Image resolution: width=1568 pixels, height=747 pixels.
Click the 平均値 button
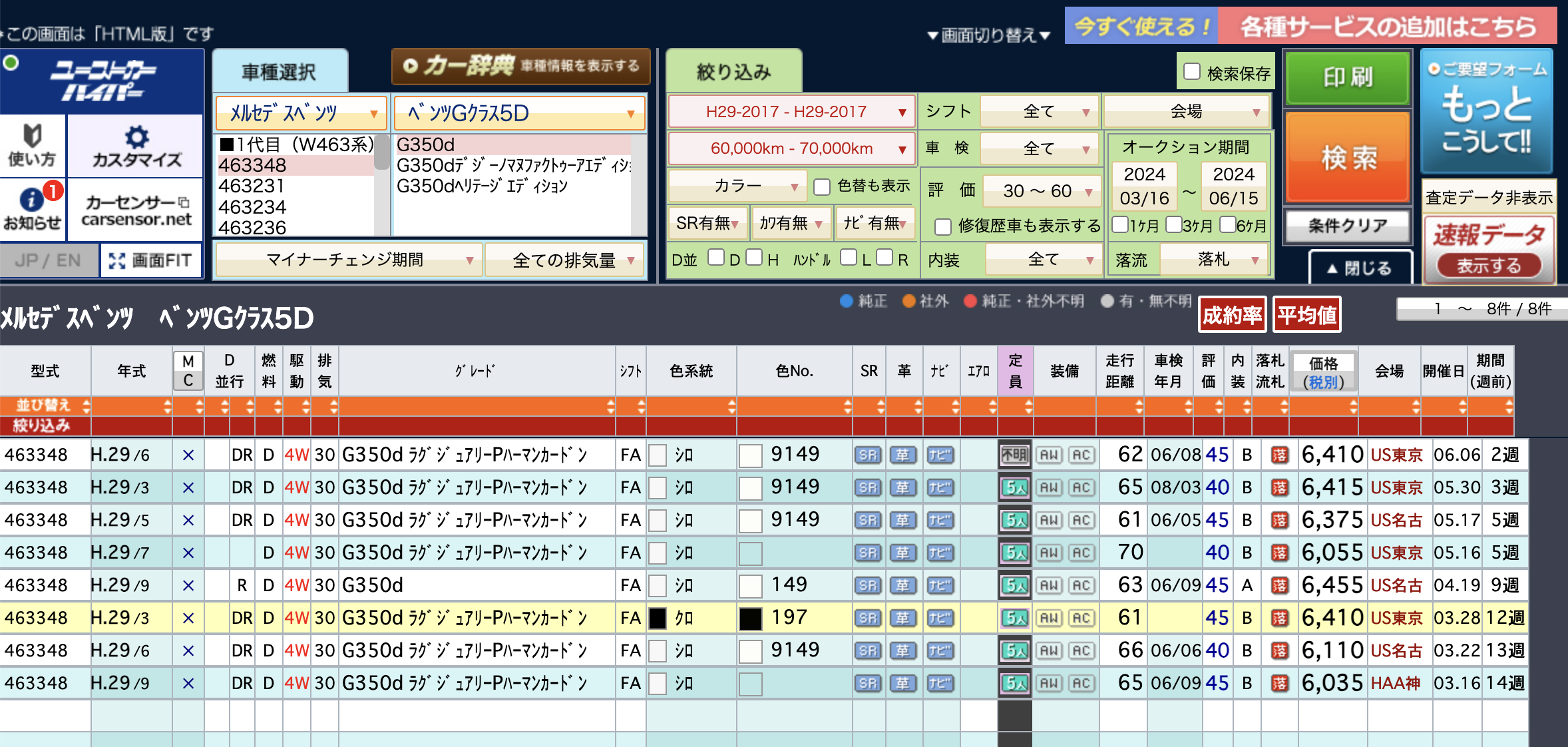pyautogui.click(x=1307, y=315)
